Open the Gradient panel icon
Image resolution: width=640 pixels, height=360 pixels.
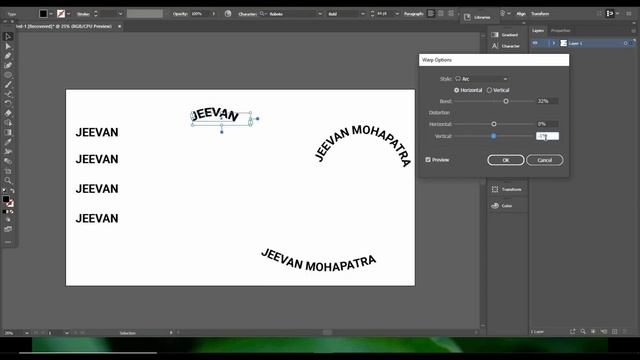click(495, 35)
